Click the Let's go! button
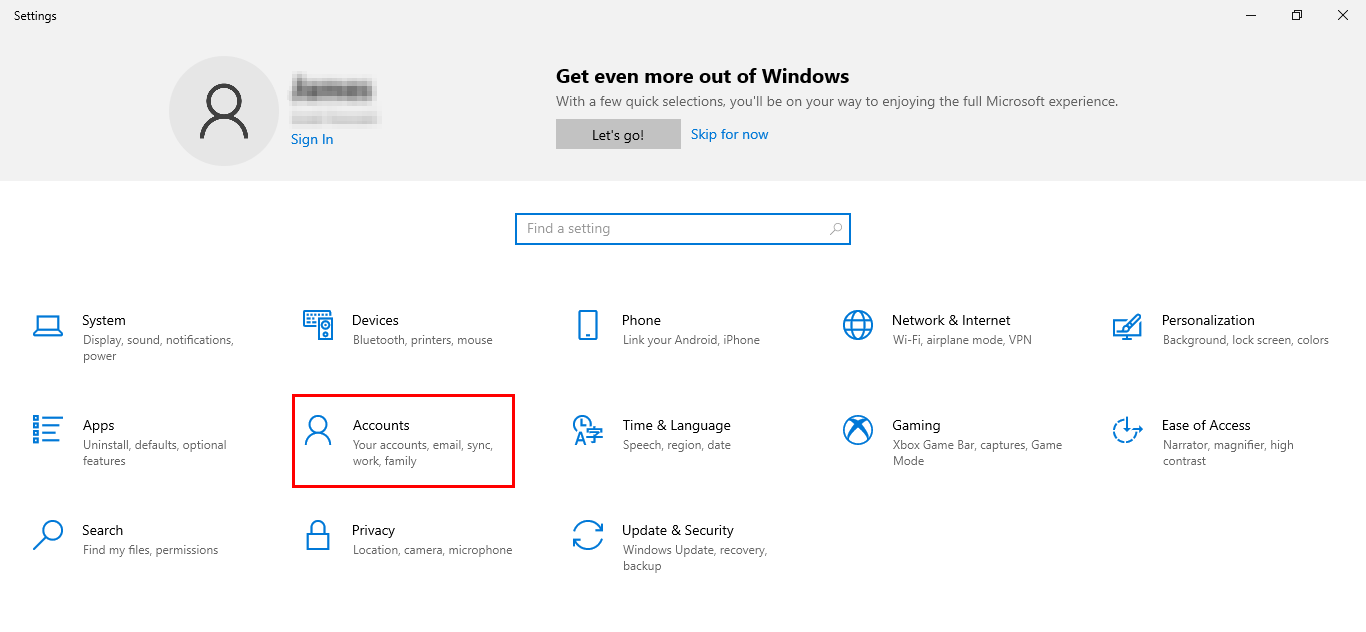The image size is (1366, 632). click(618, 135)
